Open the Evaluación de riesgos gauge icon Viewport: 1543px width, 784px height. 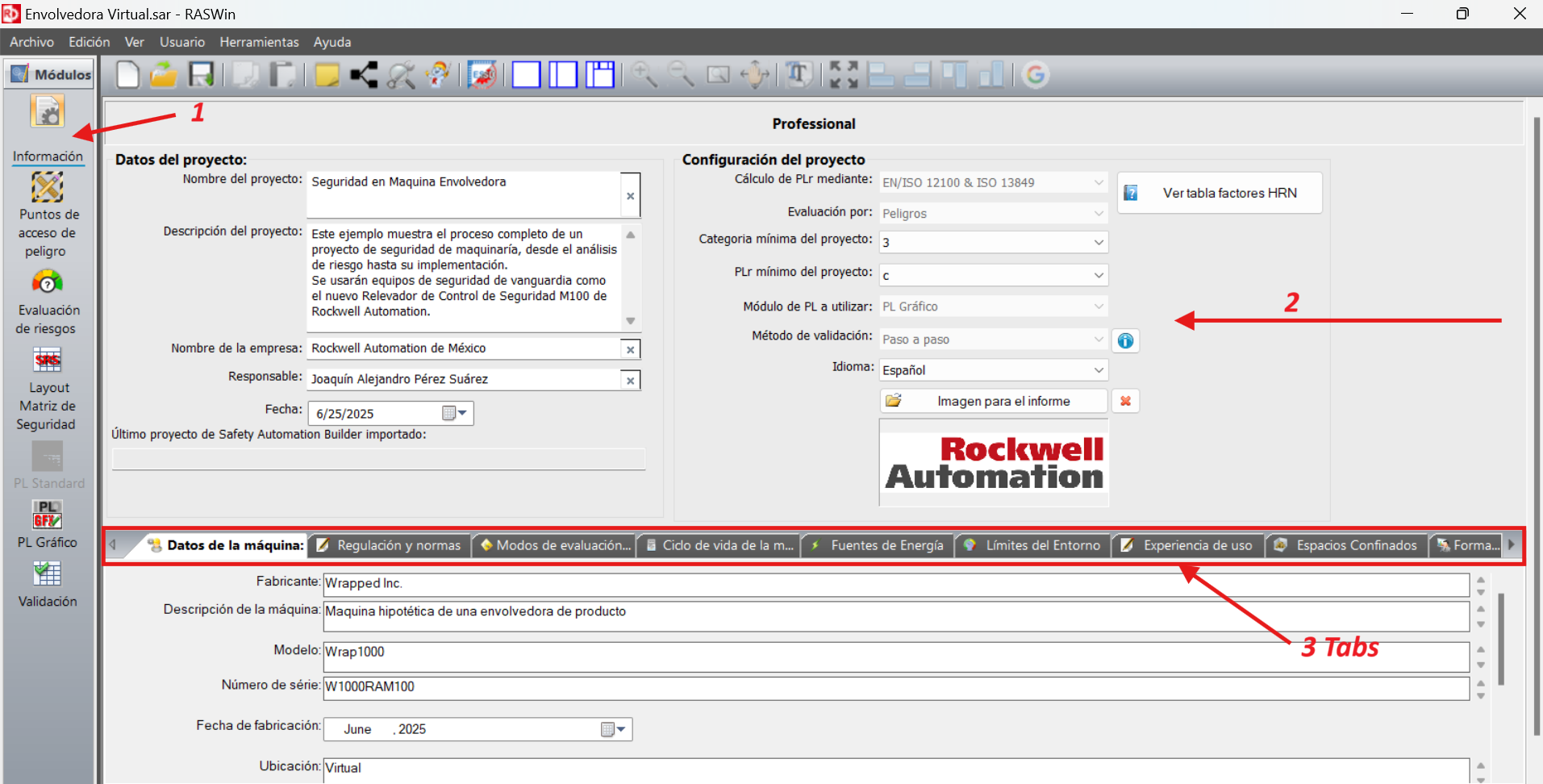click(48, 282)
